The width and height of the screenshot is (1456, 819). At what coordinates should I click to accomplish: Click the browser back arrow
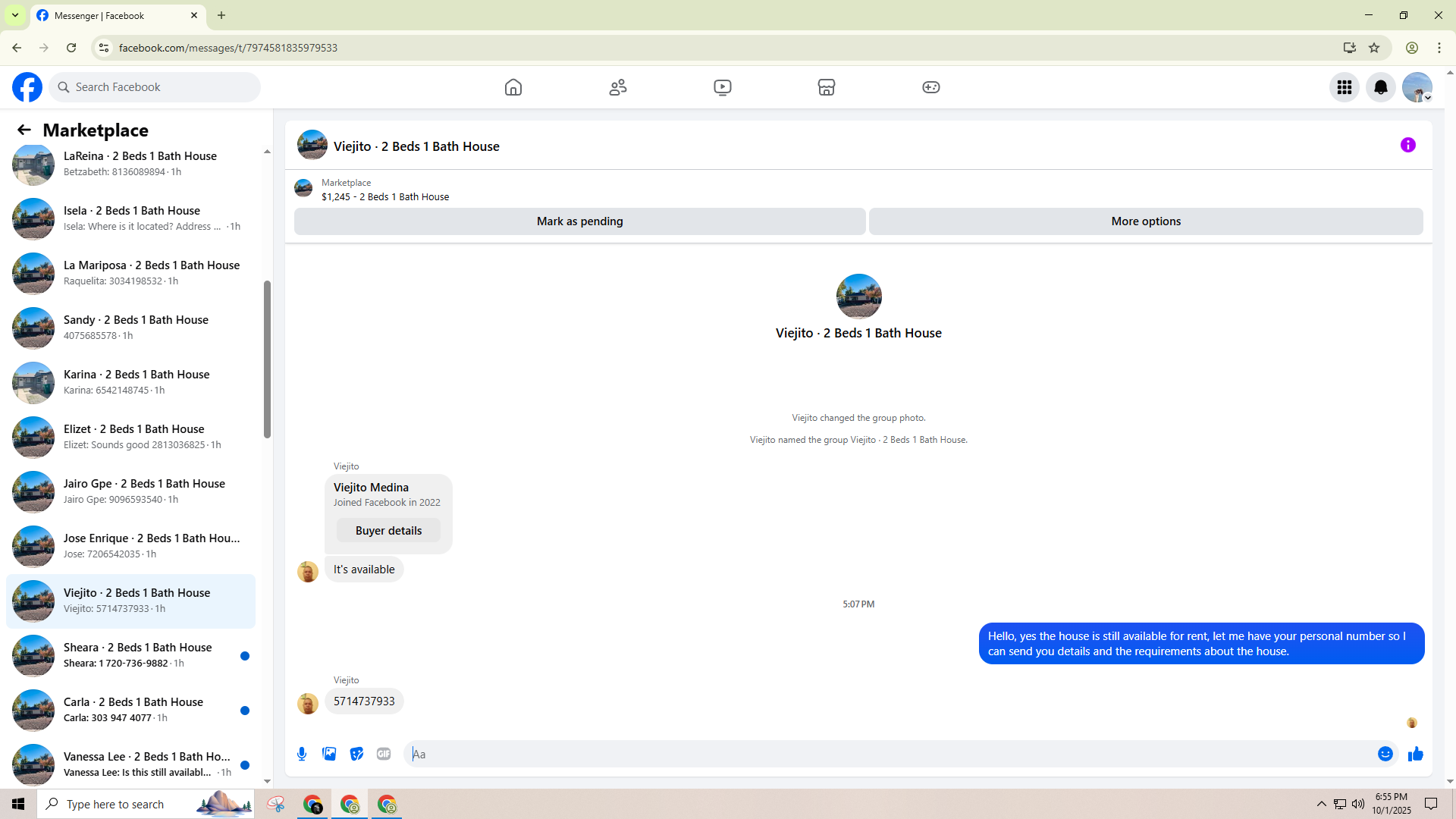(17, 48)
